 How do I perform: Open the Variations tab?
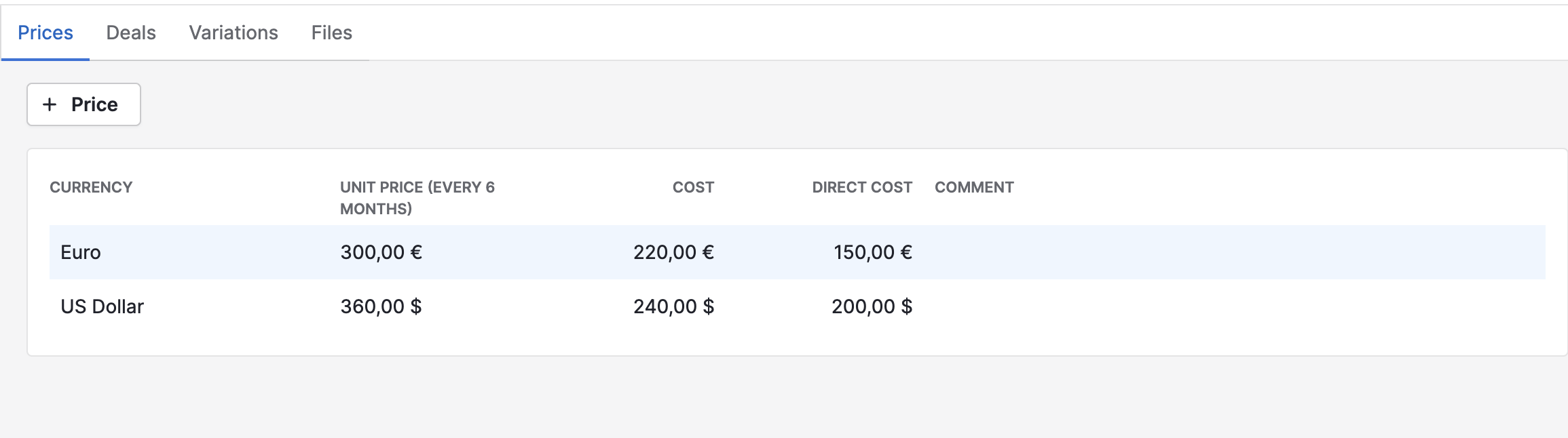point(234,33)
